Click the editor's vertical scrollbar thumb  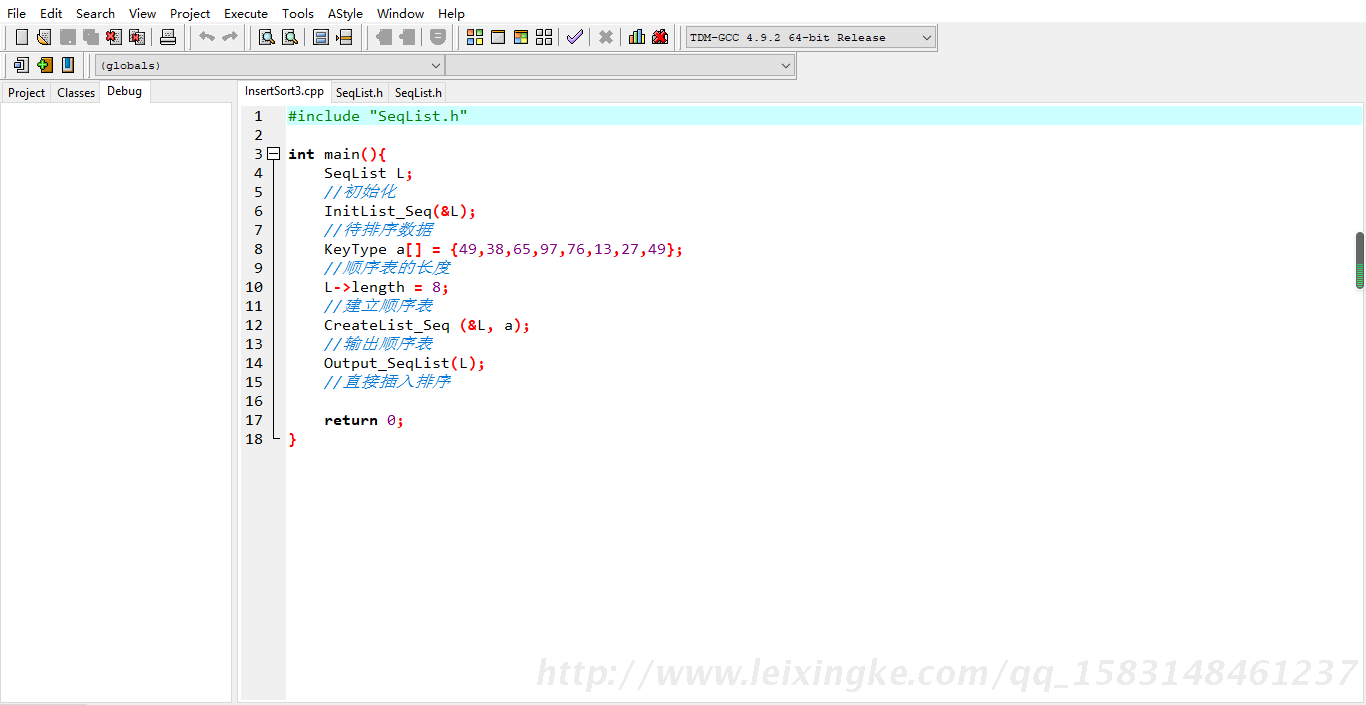(1360, 260)
